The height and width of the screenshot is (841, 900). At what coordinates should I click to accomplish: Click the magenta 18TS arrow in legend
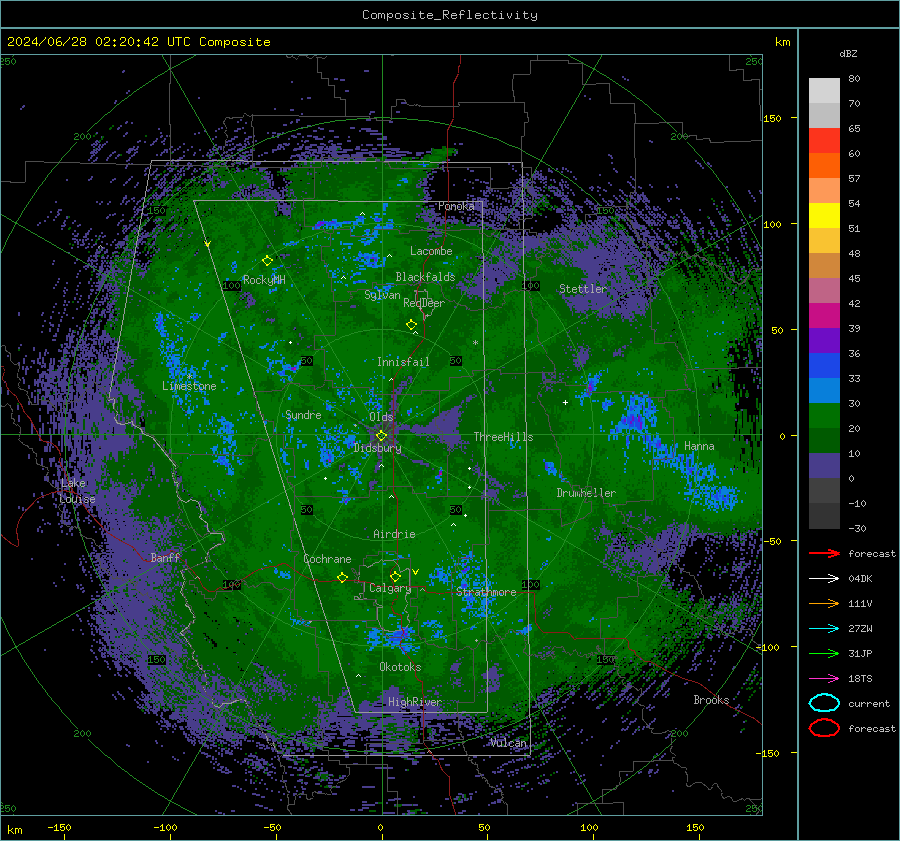point(824,679)
